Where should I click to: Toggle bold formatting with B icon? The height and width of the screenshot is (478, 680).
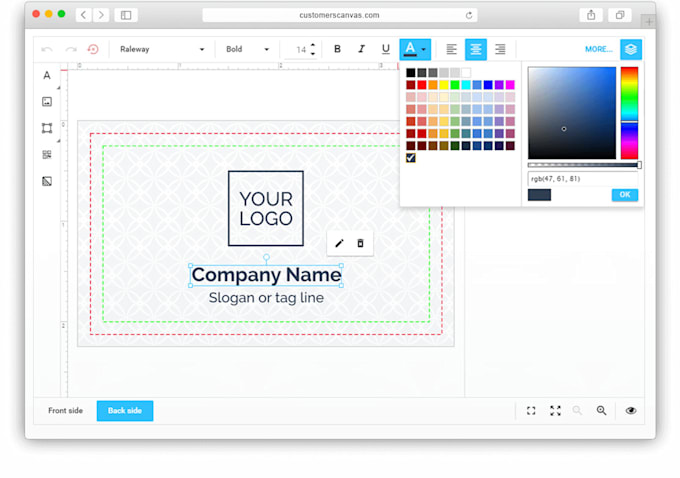[337, 49]
